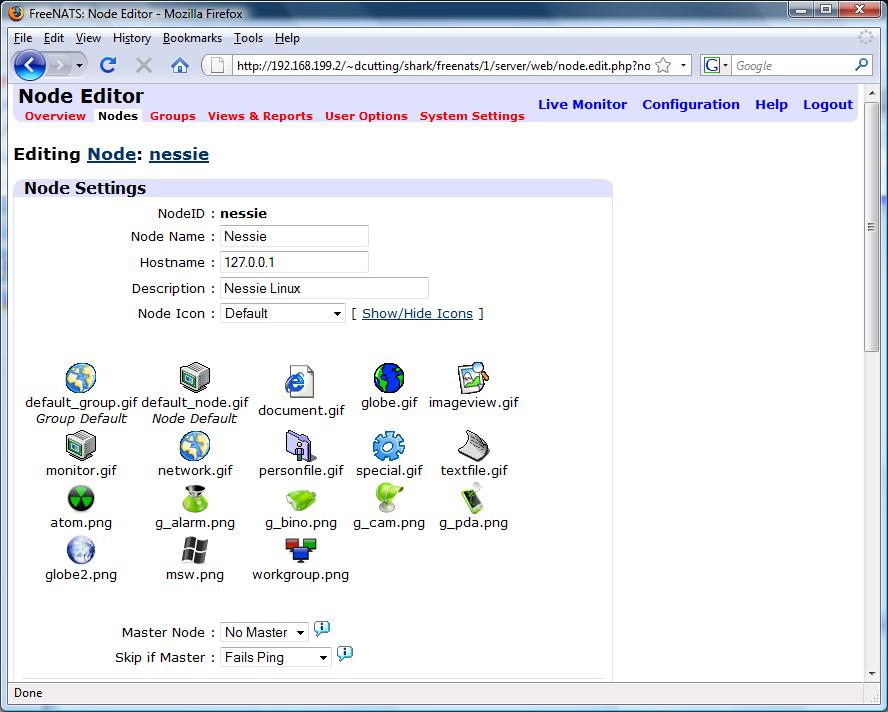Click the Node Name input field
Image resolution: width=888 pixels, height=712 pixels.
point(294,236)
